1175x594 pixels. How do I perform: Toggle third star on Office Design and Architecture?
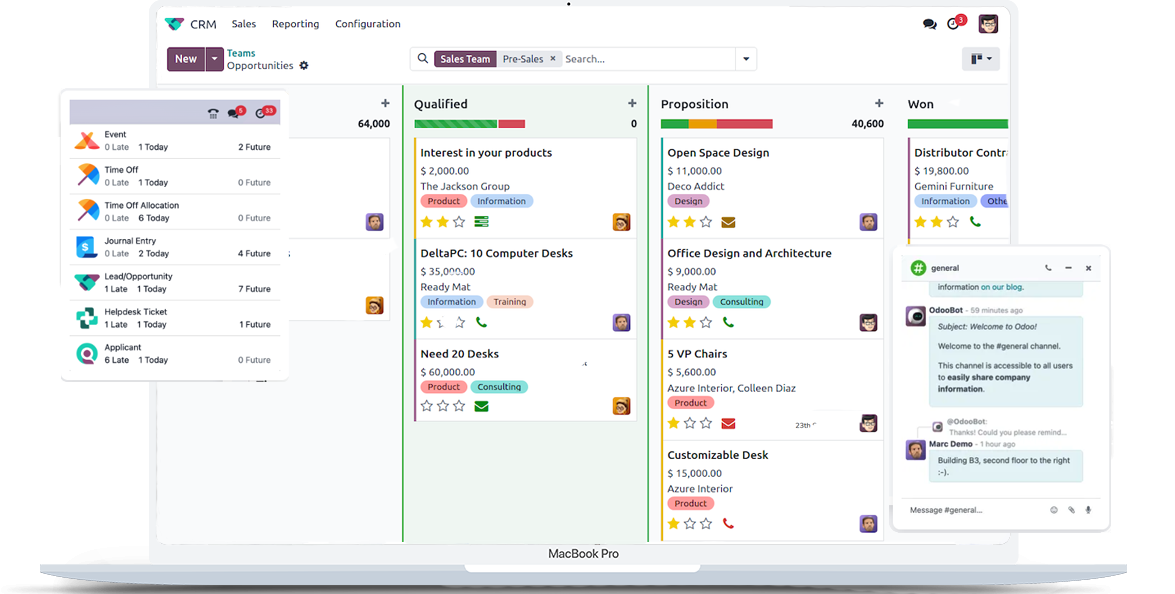[706, 322]
